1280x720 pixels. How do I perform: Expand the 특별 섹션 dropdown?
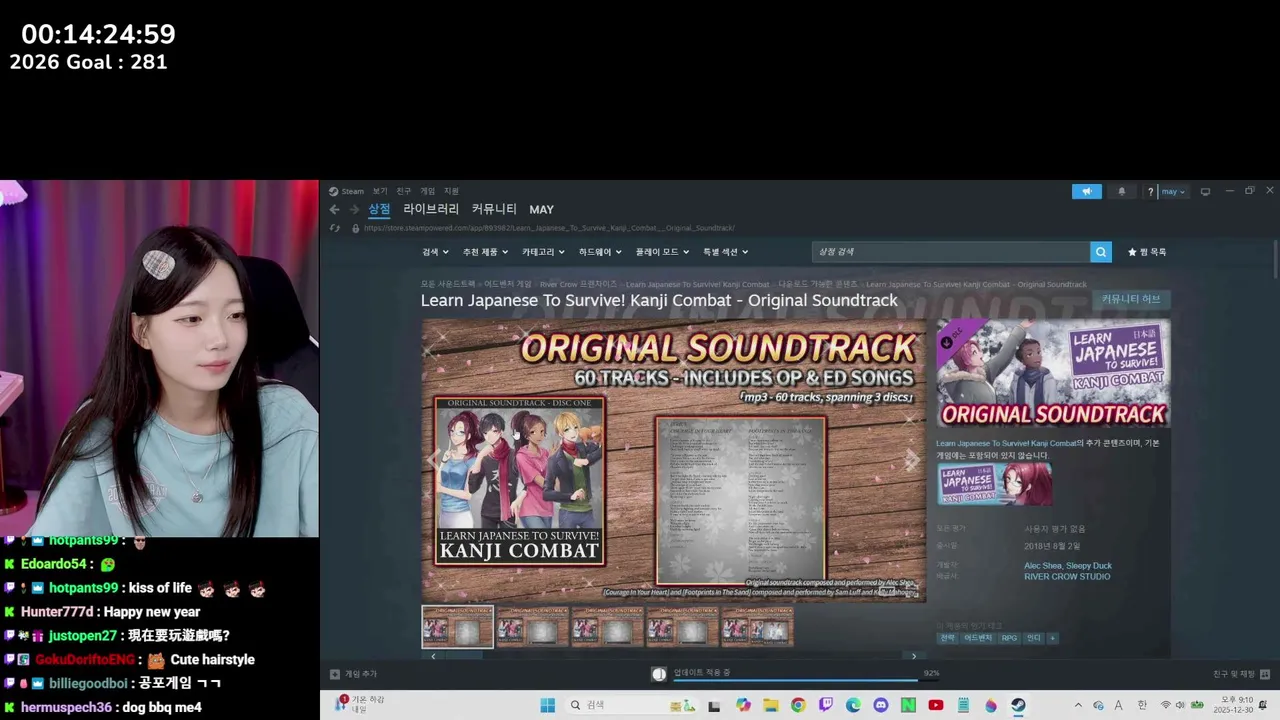pyautogui.click(x=725, y=252)
